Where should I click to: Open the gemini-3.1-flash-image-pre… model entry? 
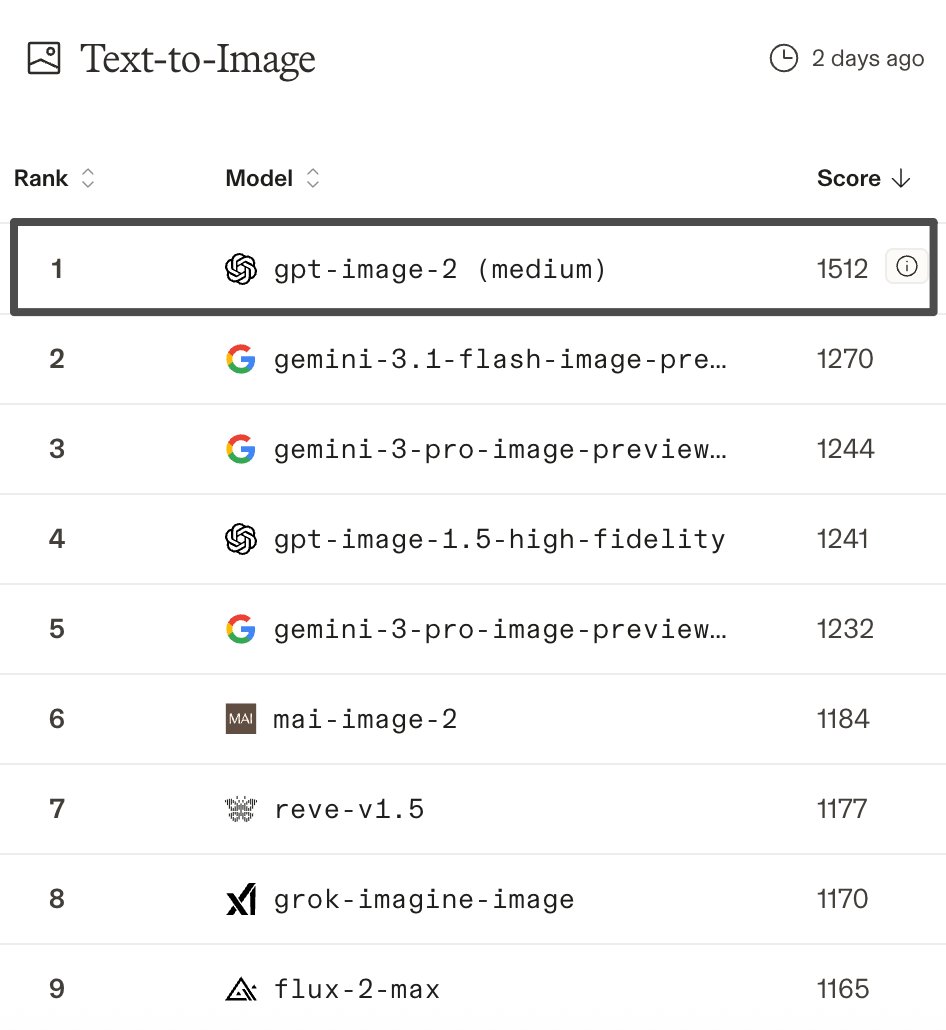tap(500, 359)
